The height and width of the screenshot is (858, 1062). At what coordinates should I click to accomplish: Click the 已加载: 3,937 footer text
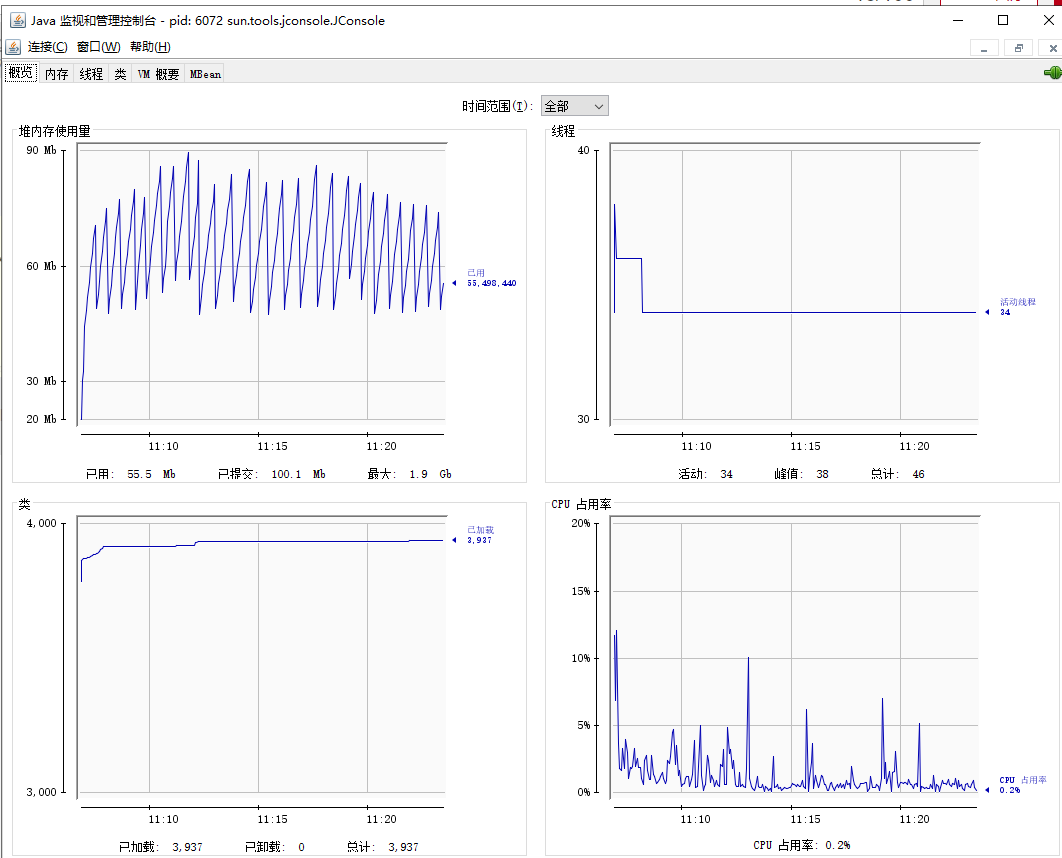tap(161, 846)
